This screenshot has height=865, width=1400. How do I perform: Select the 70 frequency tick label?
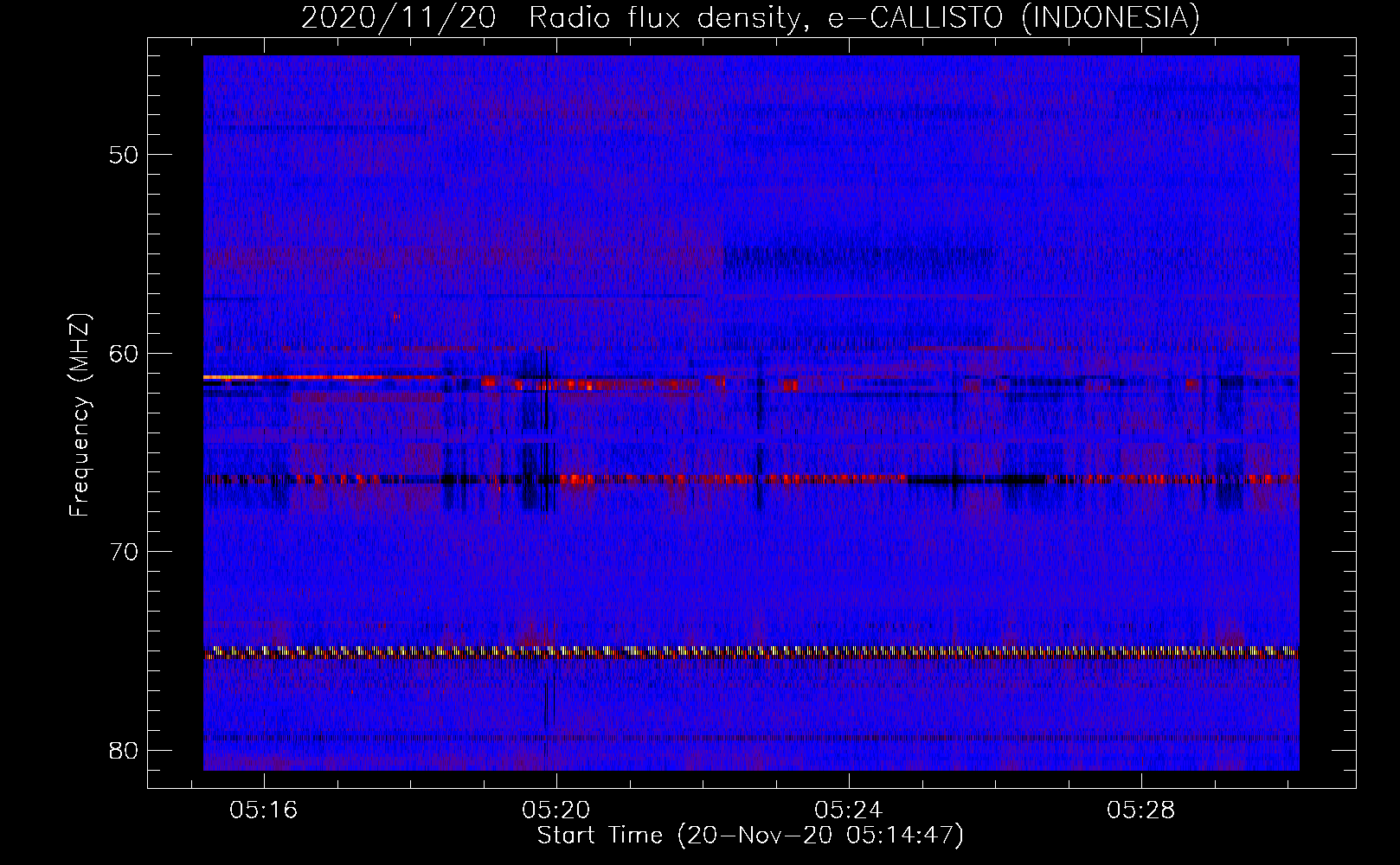(x=125, y=551)
